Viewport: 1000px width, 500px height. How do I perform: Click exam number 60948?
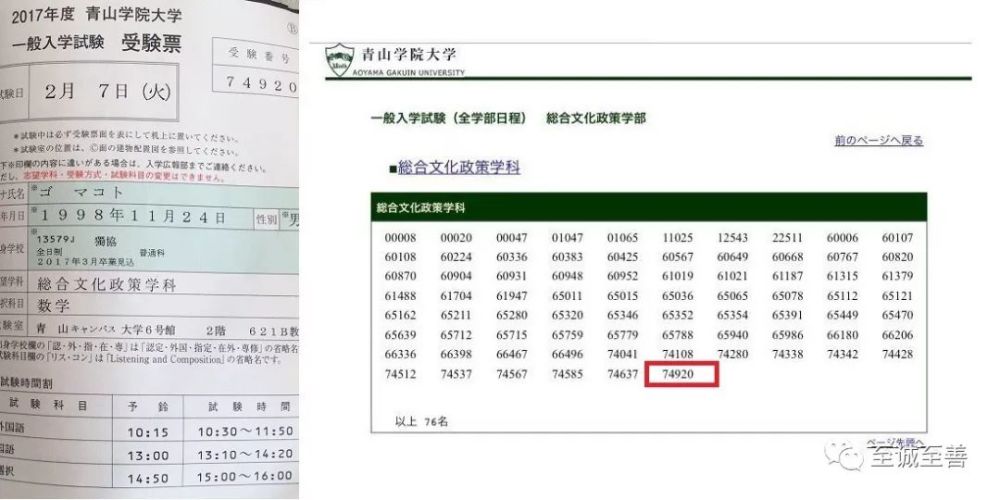(x=567, y=276)
